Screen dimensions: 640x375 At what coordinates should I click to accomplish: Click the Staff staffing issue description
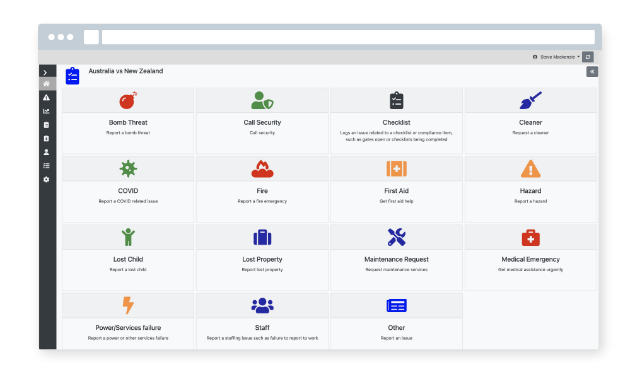pyautogui.click(x=262, y=338)
